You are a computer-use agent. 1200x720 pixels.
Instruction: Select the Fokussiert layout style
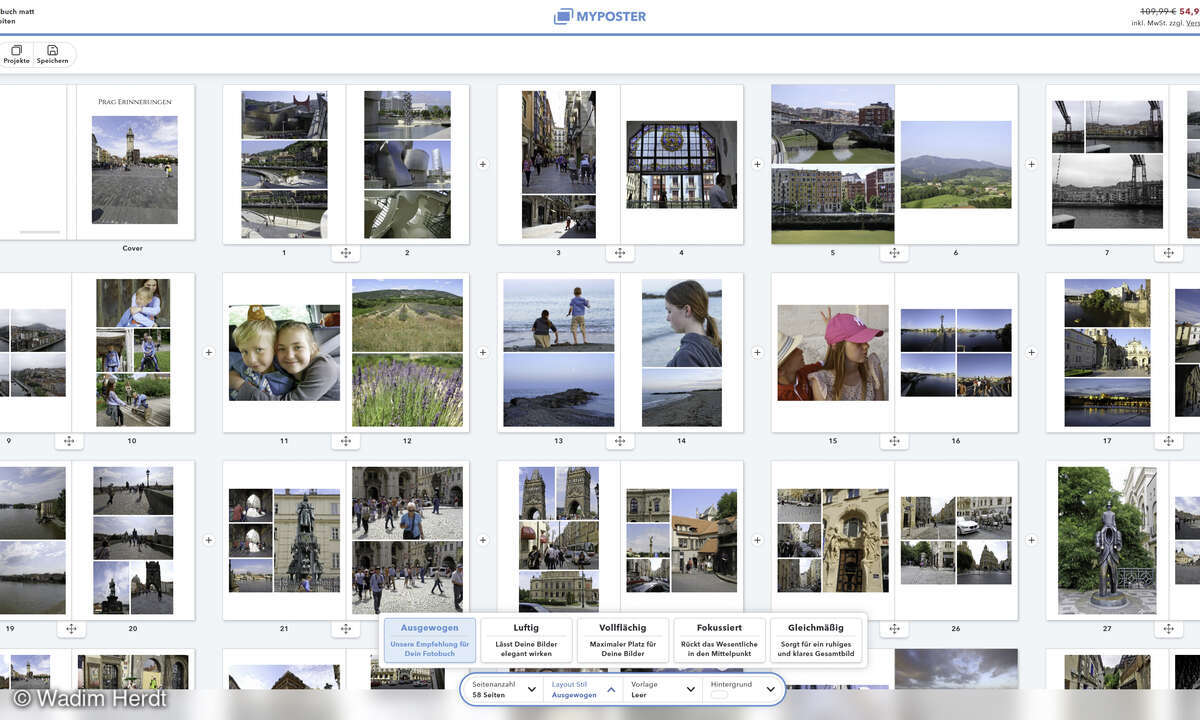(x=719, y=640)
